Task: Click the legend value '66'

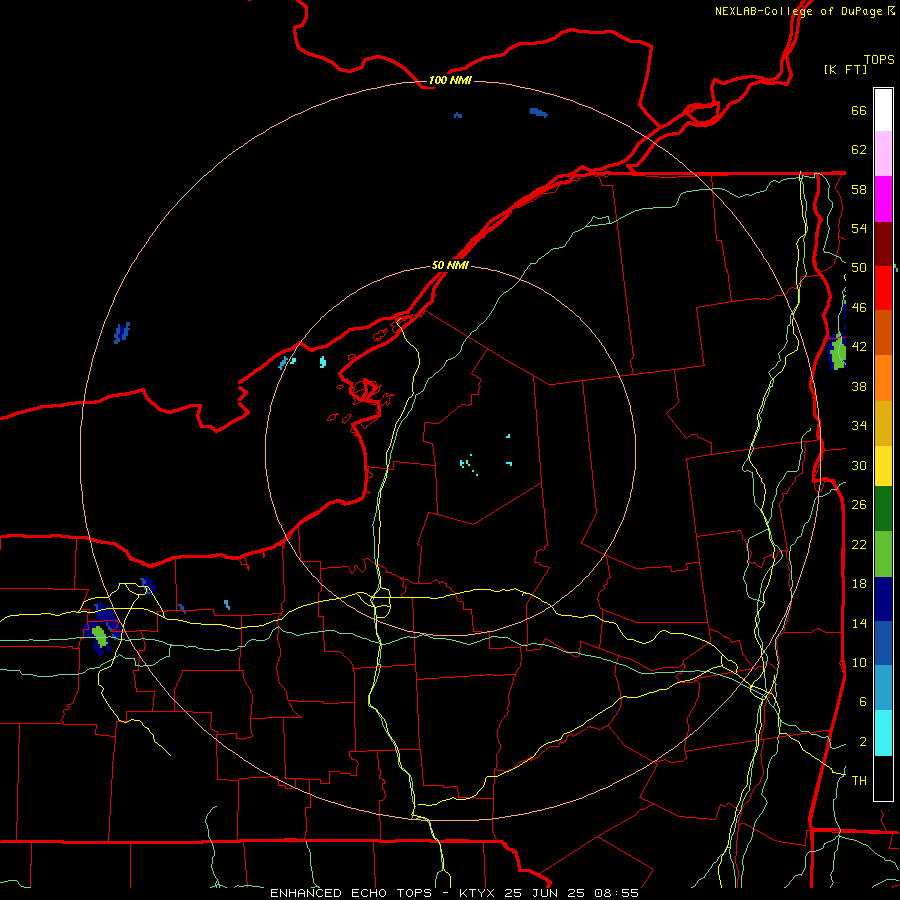Action: point(859,111)
